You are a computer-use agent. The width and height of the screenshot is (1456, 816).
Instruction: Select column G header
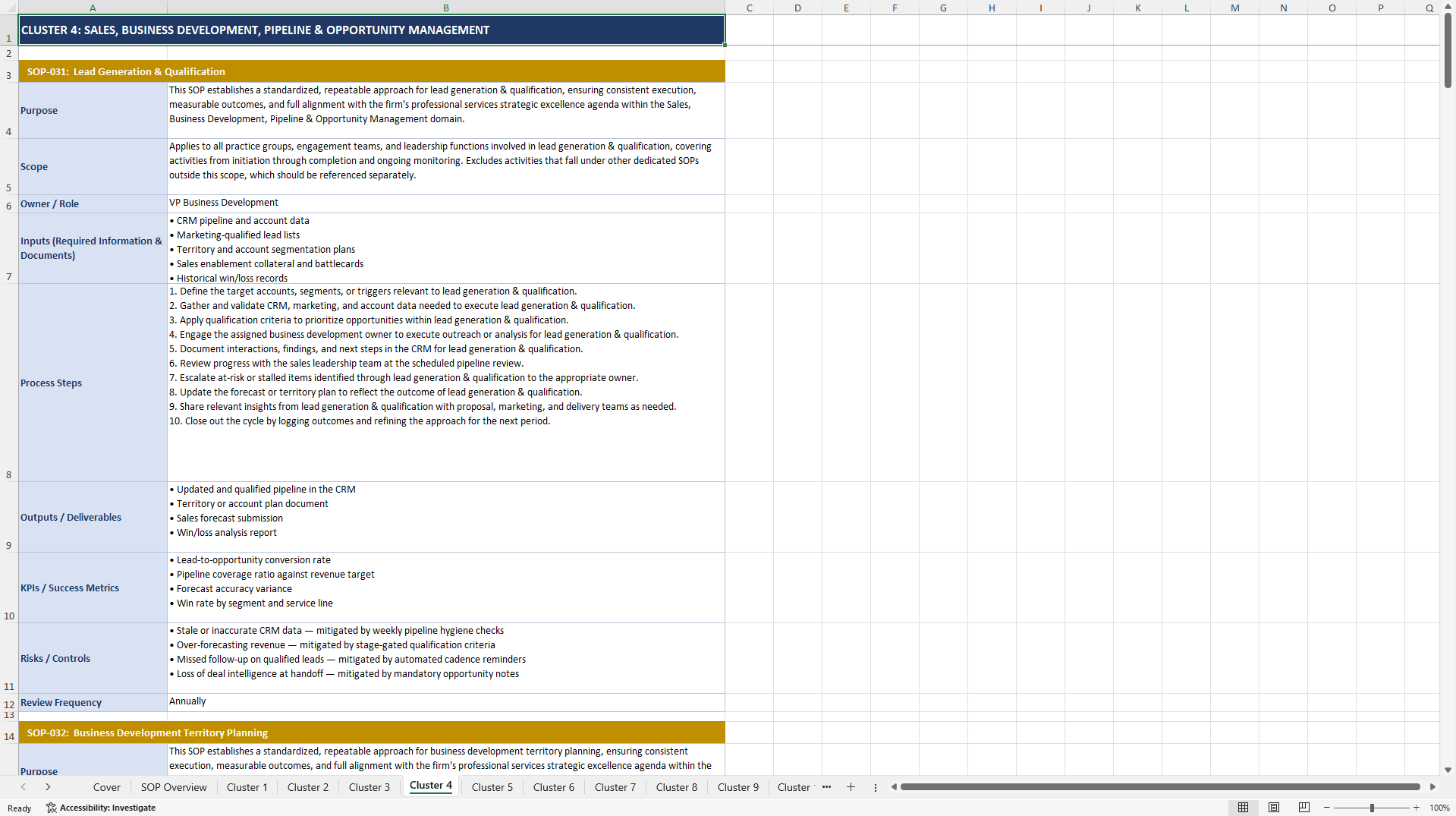click(943, 8)
